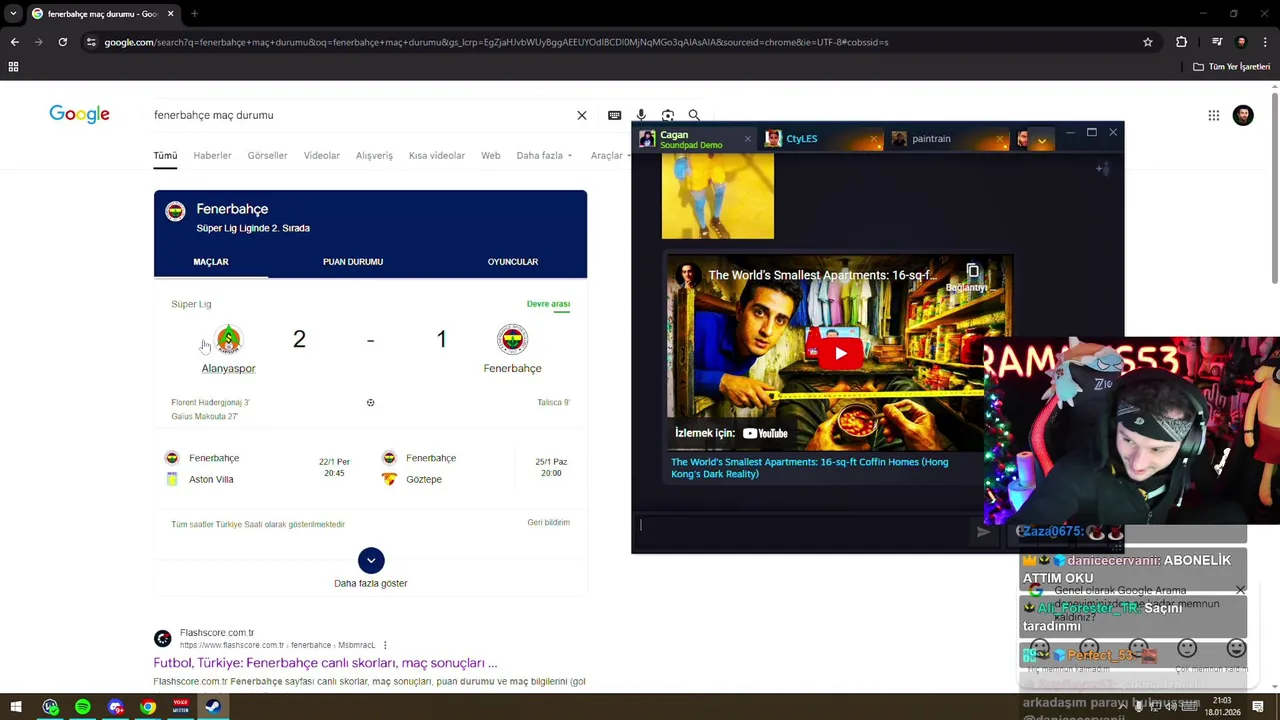This screenshot has width=1280, height=720.
Task: Open Chrome from the taskbar
Action: pos(148,707)
